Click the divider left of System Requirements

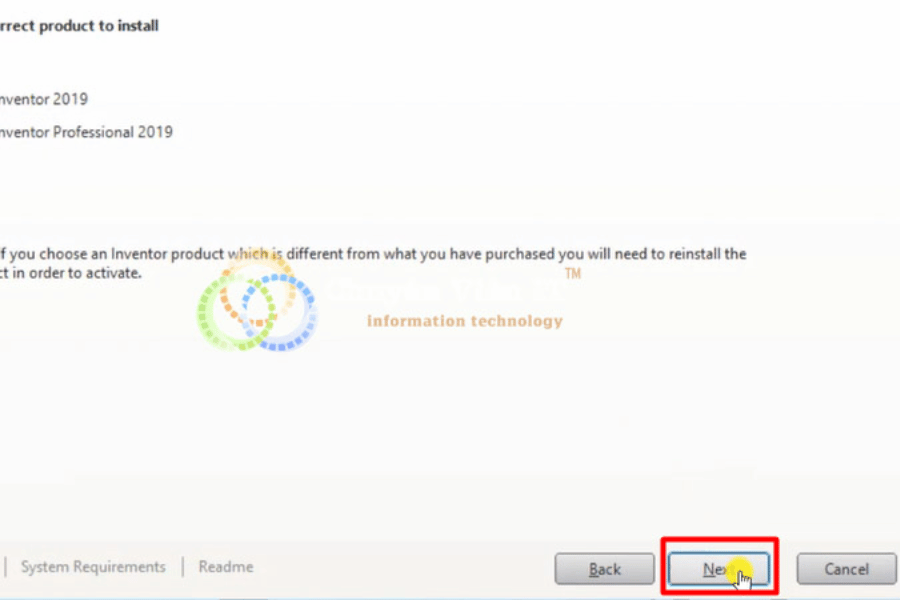point(6,567)
